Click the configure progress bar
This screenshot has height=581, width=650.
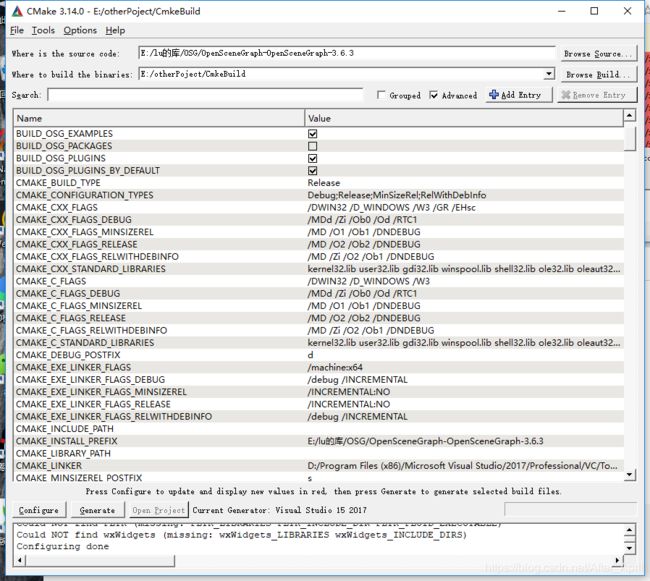570,509
